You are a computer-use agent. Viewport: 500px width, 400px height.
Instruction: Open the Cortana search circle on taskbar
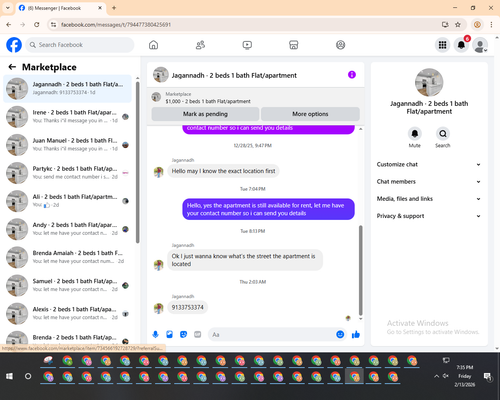(x=28, y=376)
